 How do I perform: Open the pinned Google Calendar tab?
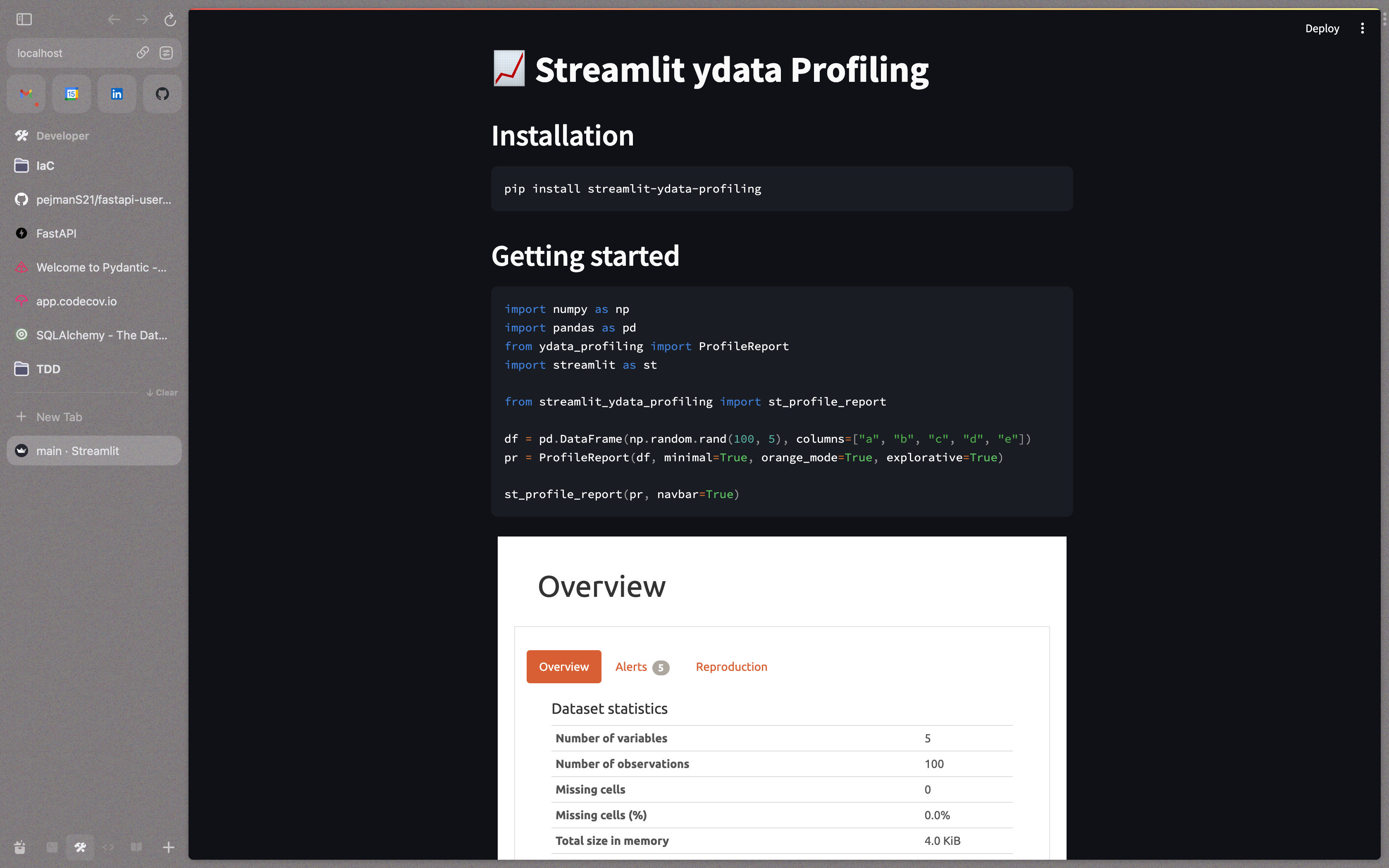pos(71,93)
